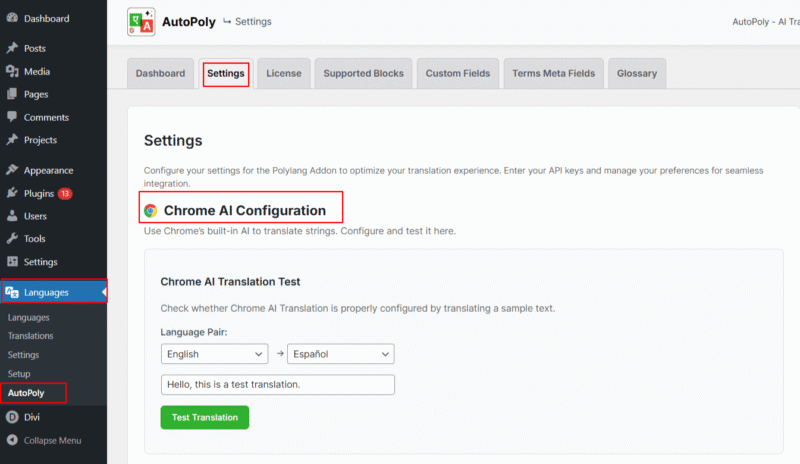Image resolution: width=800 pixels, height=464 pixels.
Task: Click the Plugins plug icon
Action: (x=12, y=193)
